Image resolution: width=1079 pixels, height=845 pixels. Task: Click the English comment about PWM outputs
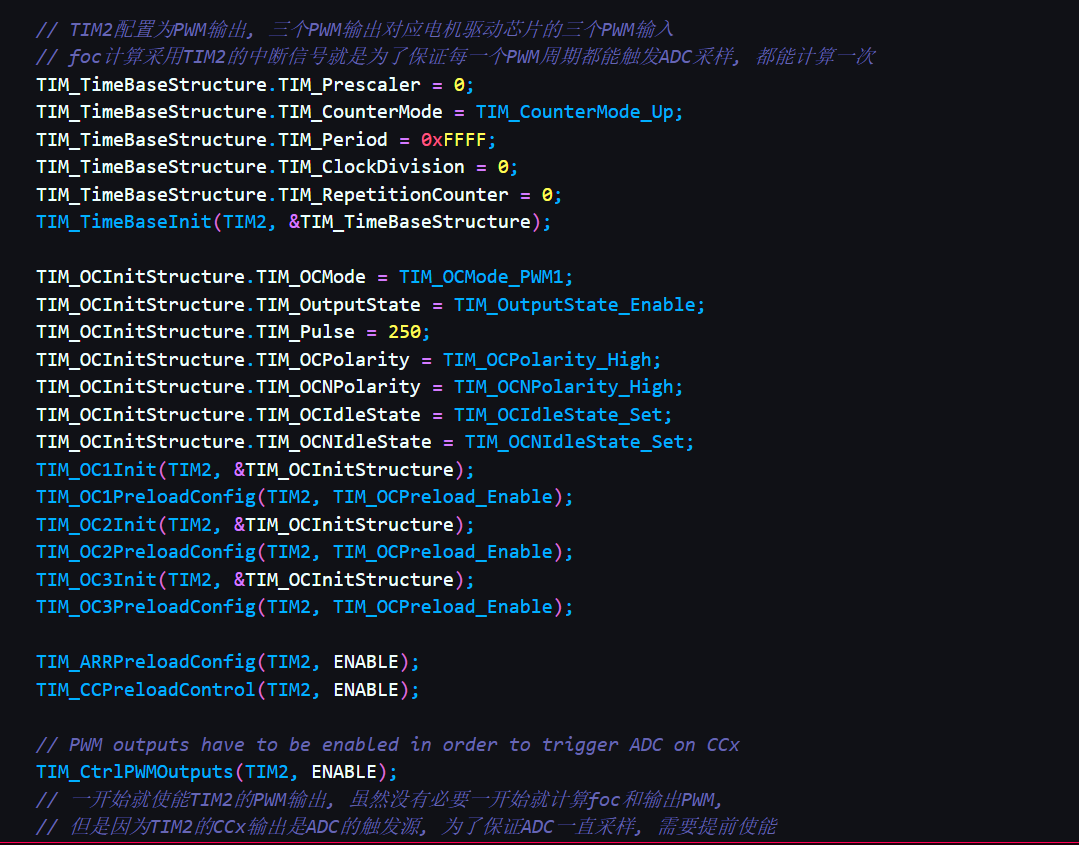(388, 744)
